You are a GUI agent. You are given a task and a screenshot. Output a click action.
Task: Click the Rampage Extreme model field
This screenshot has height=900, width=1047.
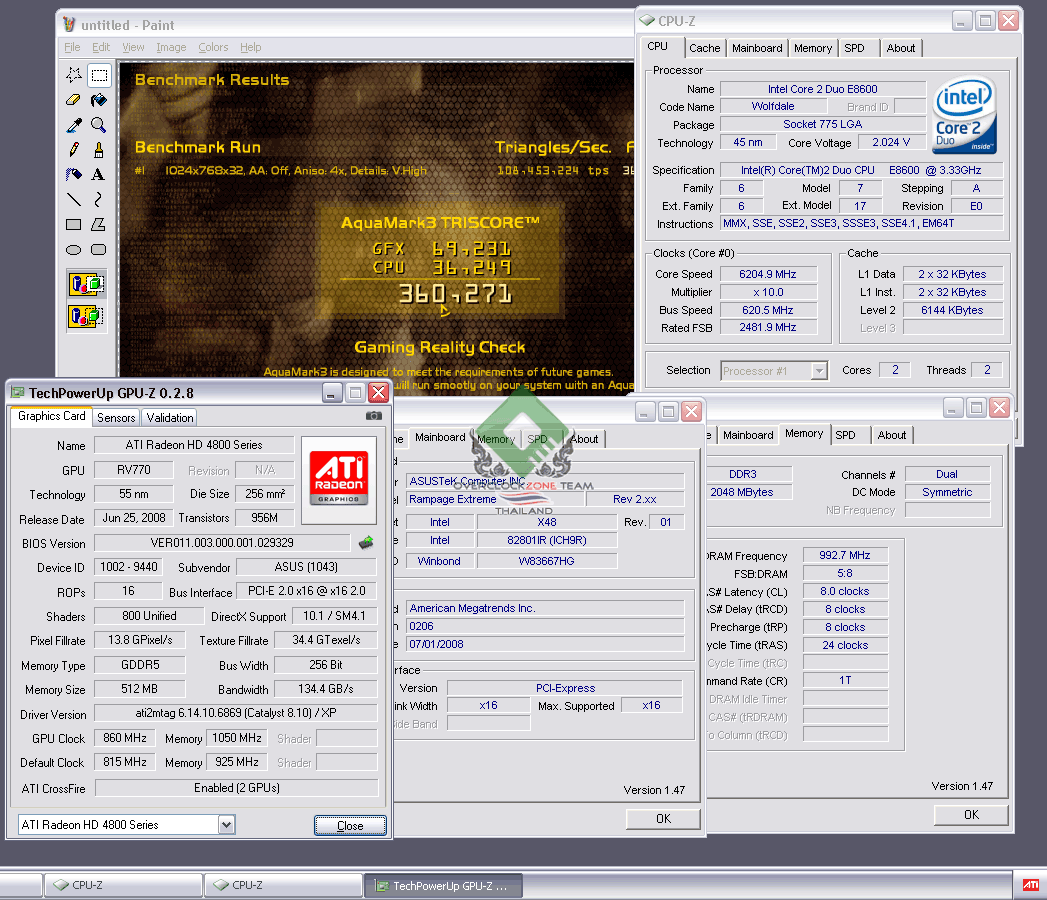(x=494, y=499)
